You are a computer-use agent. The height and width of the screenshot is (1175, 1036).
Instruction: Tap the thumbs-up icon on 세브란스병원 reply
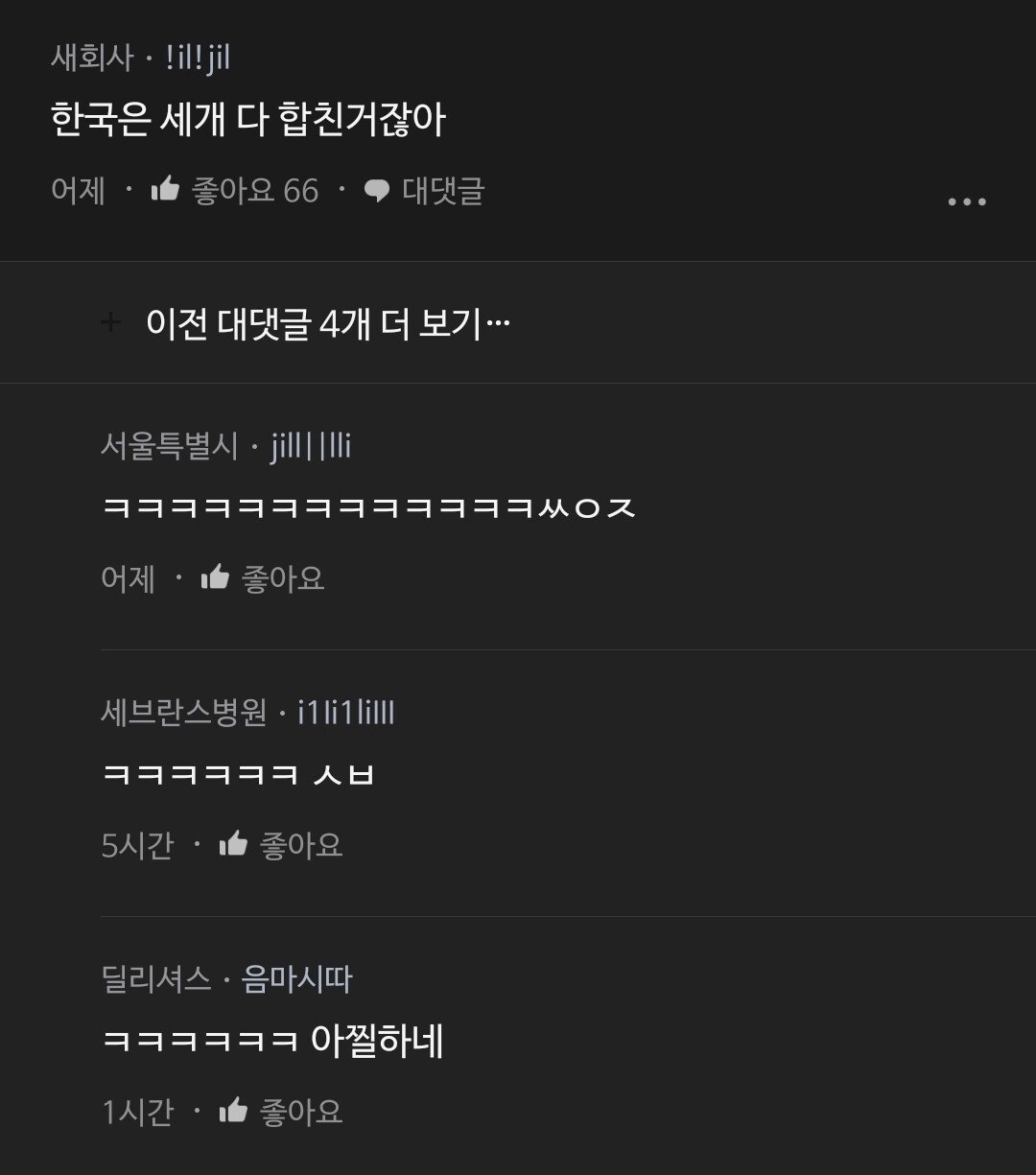pyautogui.click(x=233, y=843)
